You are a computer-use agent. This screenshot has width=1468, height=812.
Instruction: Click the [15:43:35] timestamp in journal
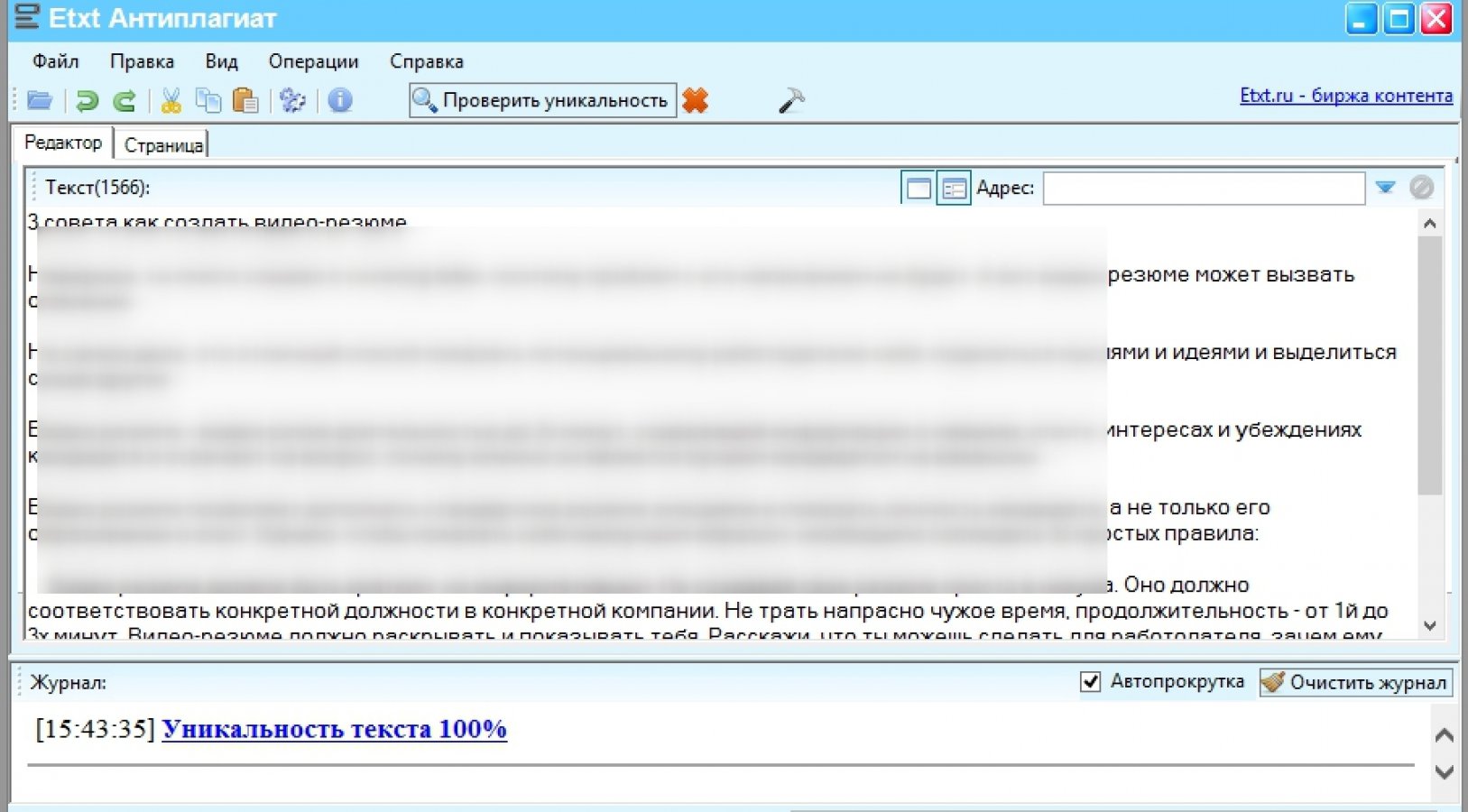(x=96, y=729)
